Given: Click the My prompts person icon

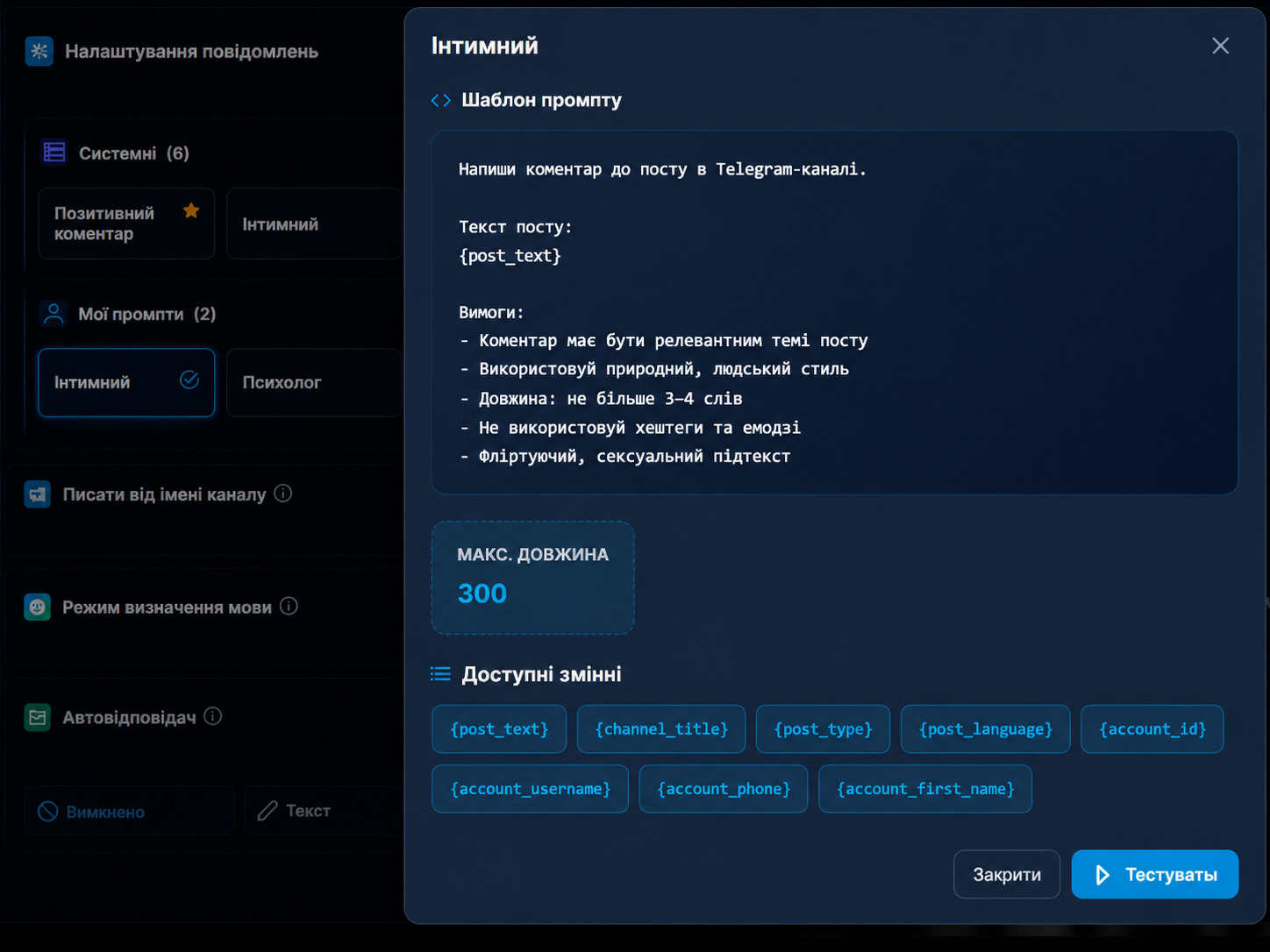Looking at the screenshot, I should (54, 314).
